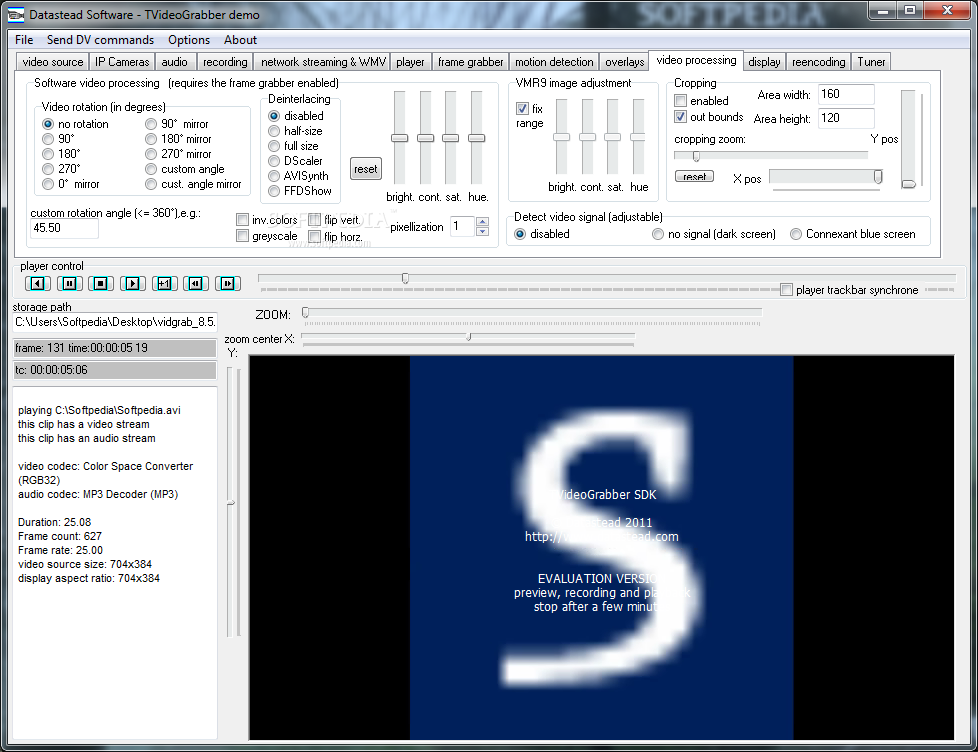978x752 pixels.
Task: Click the cropping reset button
Action: click(694, 176)
